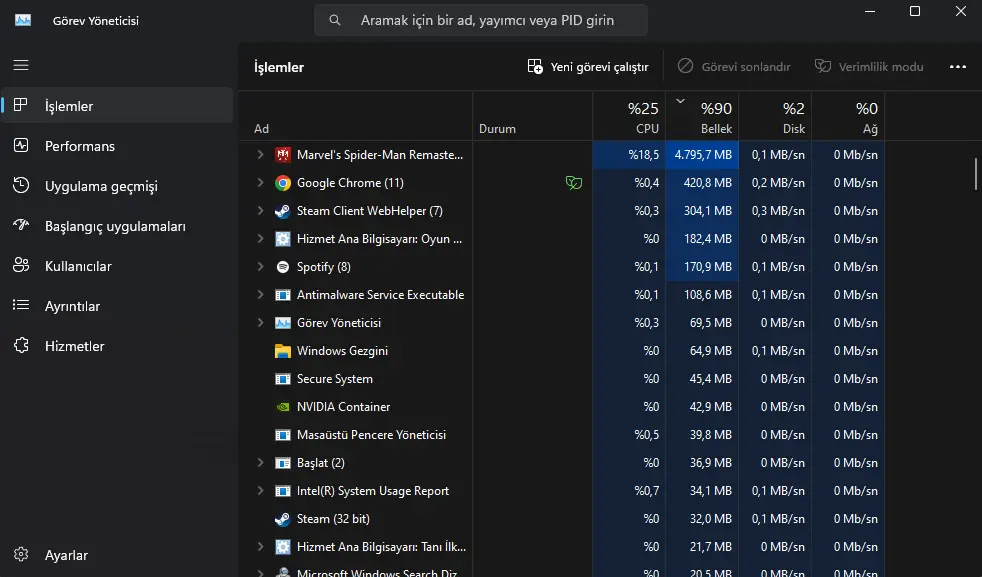982x577 pixels.
Task: Open Ayarlar settings at the bottom
Action: pos(118,555)
